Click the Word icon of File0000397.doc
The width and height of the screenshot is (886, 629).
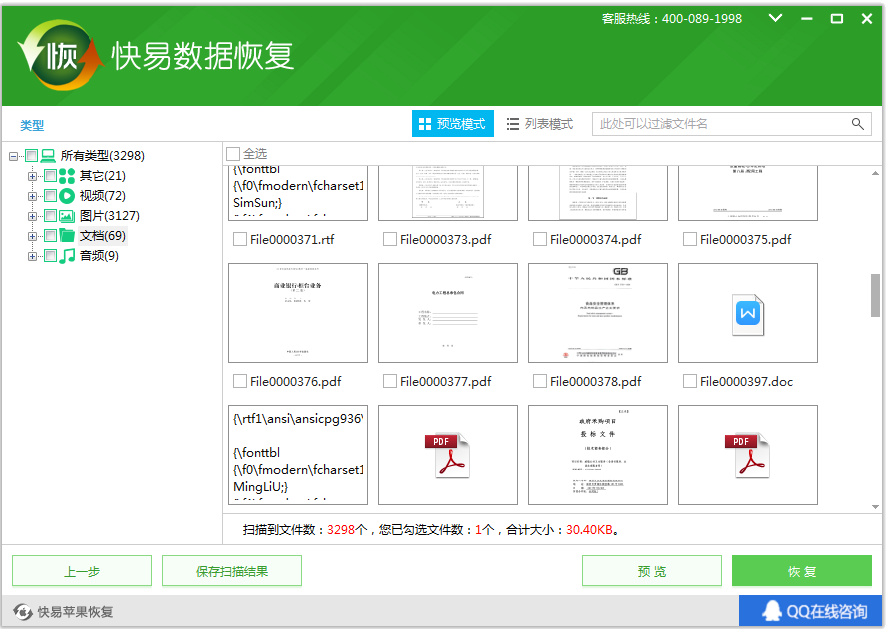click(x=748, y=314)
